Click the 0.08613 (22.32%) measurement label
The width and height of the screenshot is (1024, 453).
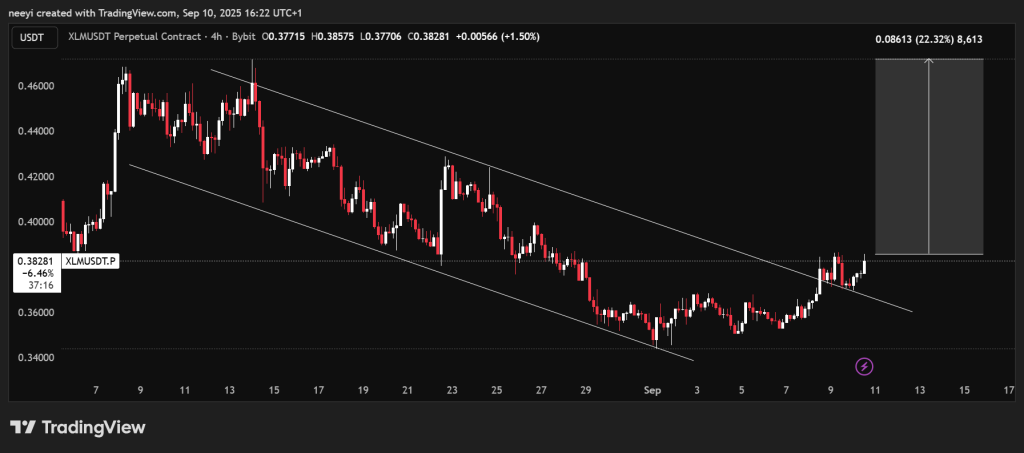(929, 39)
